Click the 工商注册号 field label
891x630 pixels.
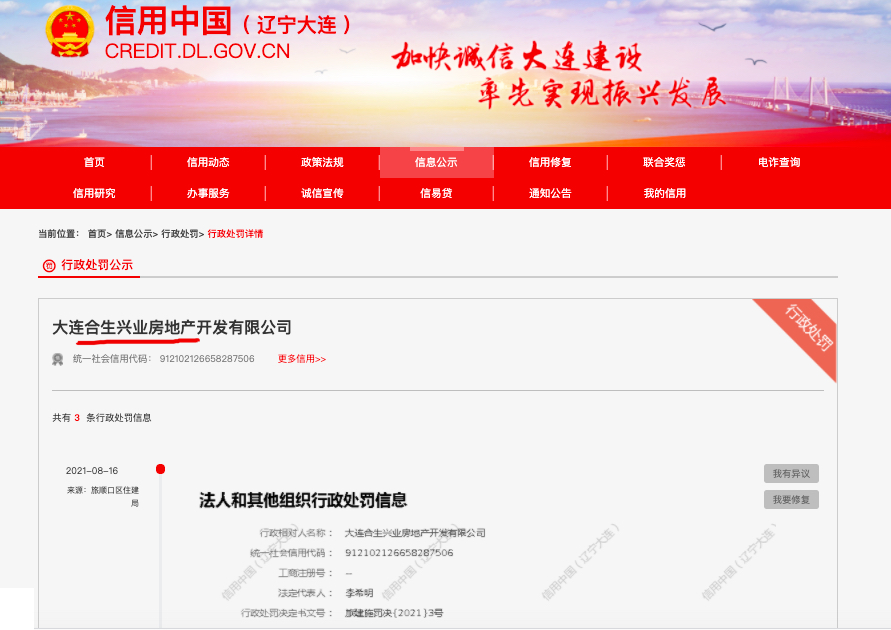(x=305, y=573)
